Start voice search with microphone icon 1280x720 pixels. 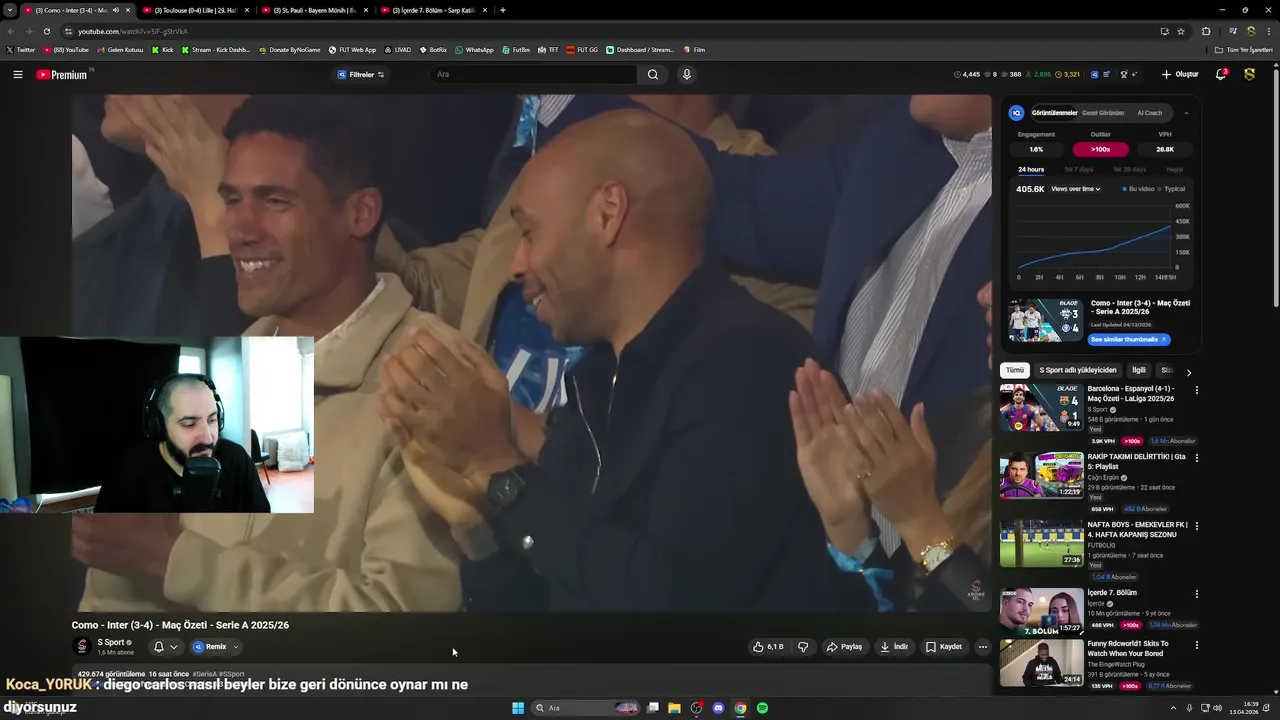(686, 74)
